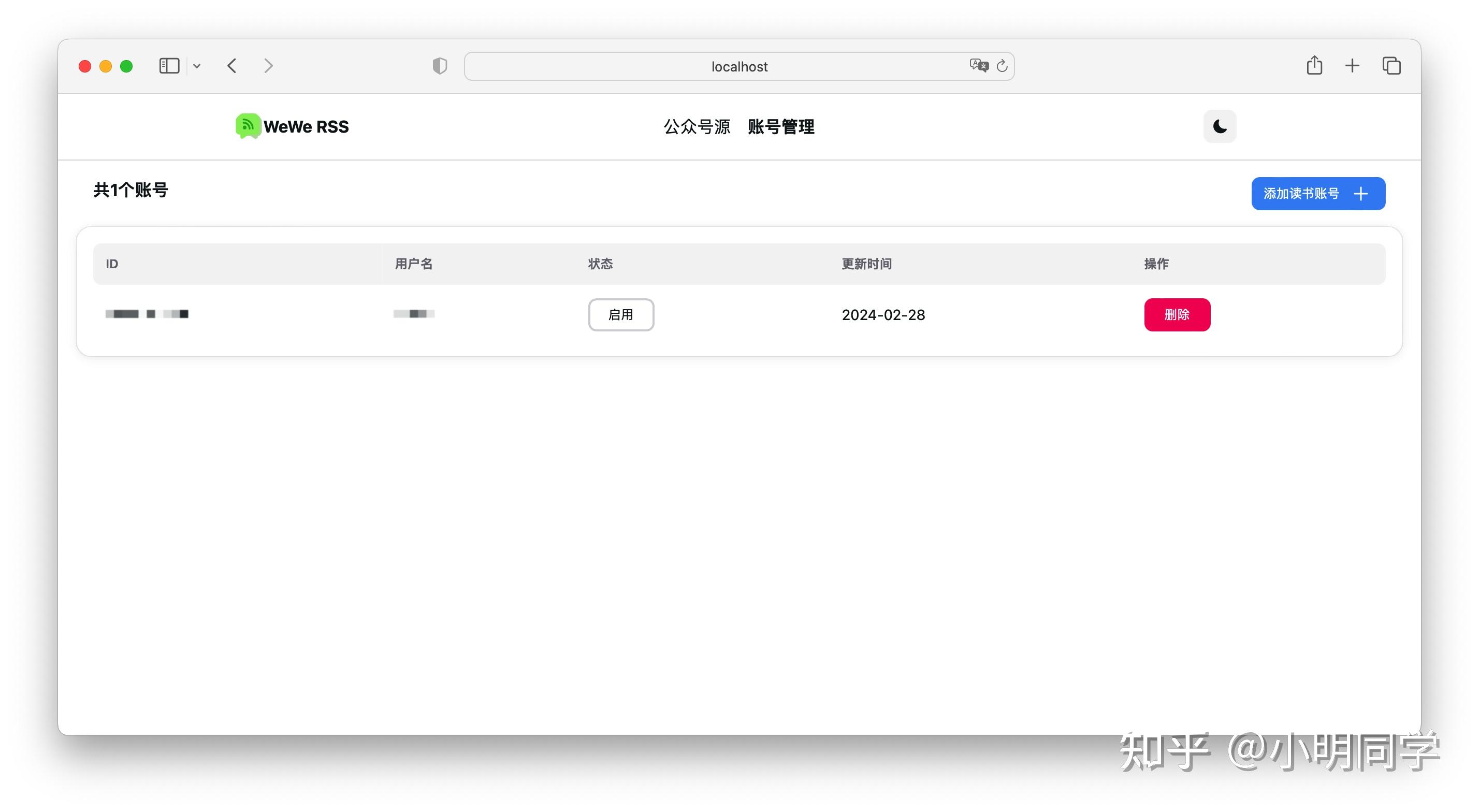Screen dimensions: 1479x812
Task: Click the privacy shield icon
Action: (x=440, y=66)
